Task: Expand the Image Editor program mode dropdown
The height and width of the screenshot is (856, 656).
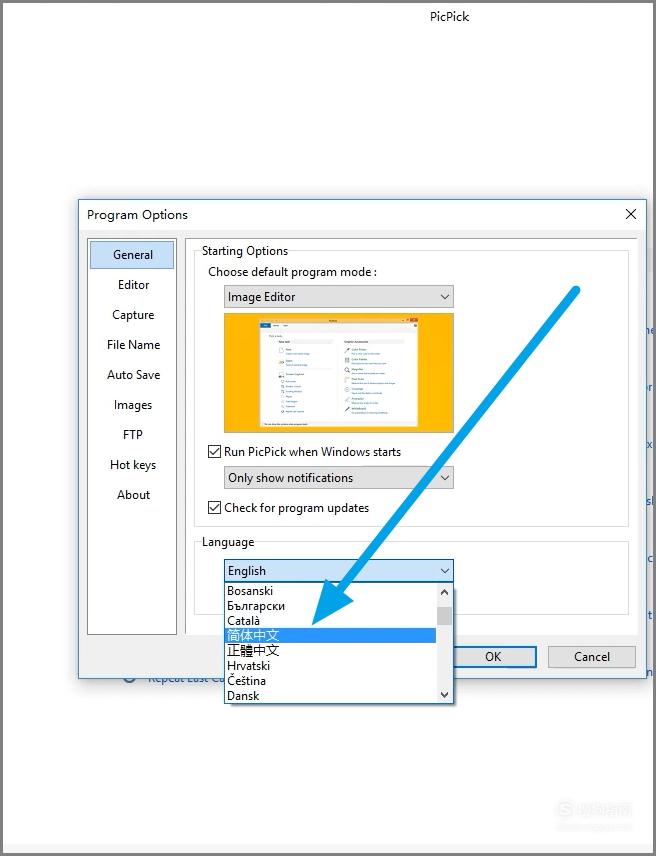Action: coord(338,297)
